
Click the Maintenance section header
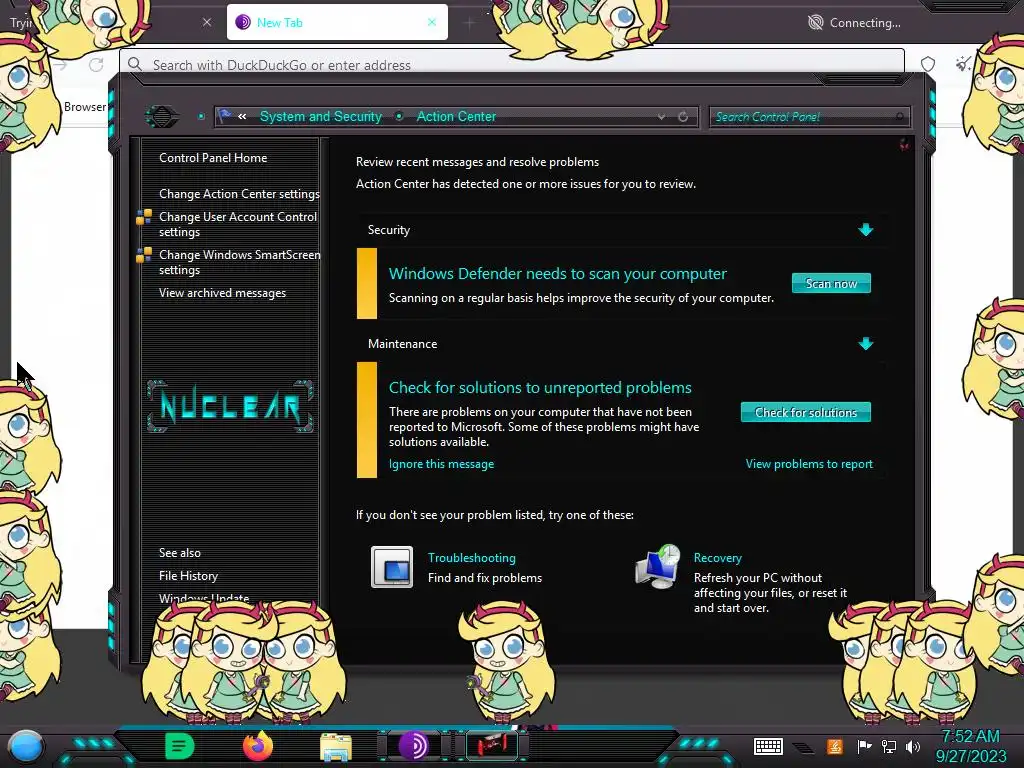click(x=402, y=344)
